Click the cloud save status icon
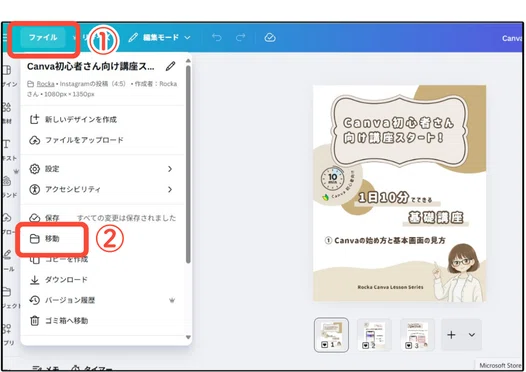Screen dimensions: 526x372 click(270, 38)
